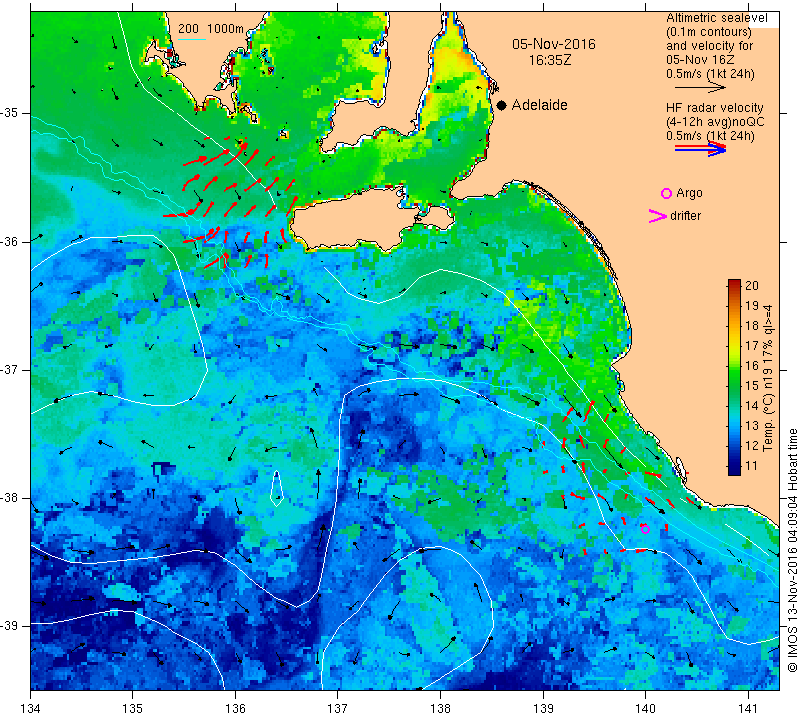This screenshot has width=800, height=720.
Task: Click the 05-Nov 16Z text
Action: click(700, 60)
